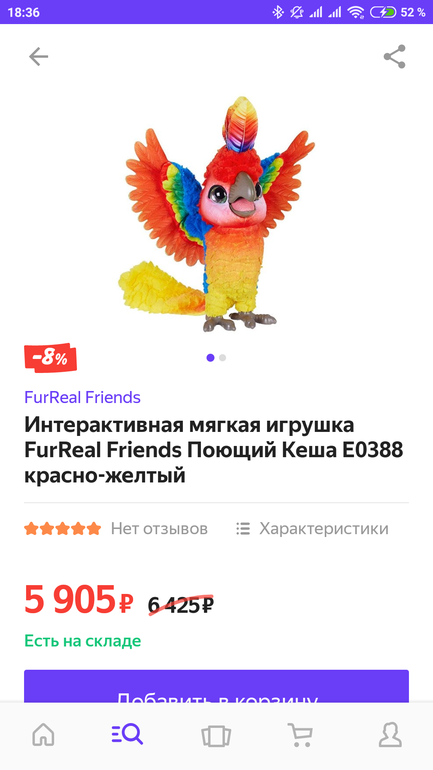Open the shopping cart icon
The height and width of the screenshot is (770, 433).
tap(300, 736)
